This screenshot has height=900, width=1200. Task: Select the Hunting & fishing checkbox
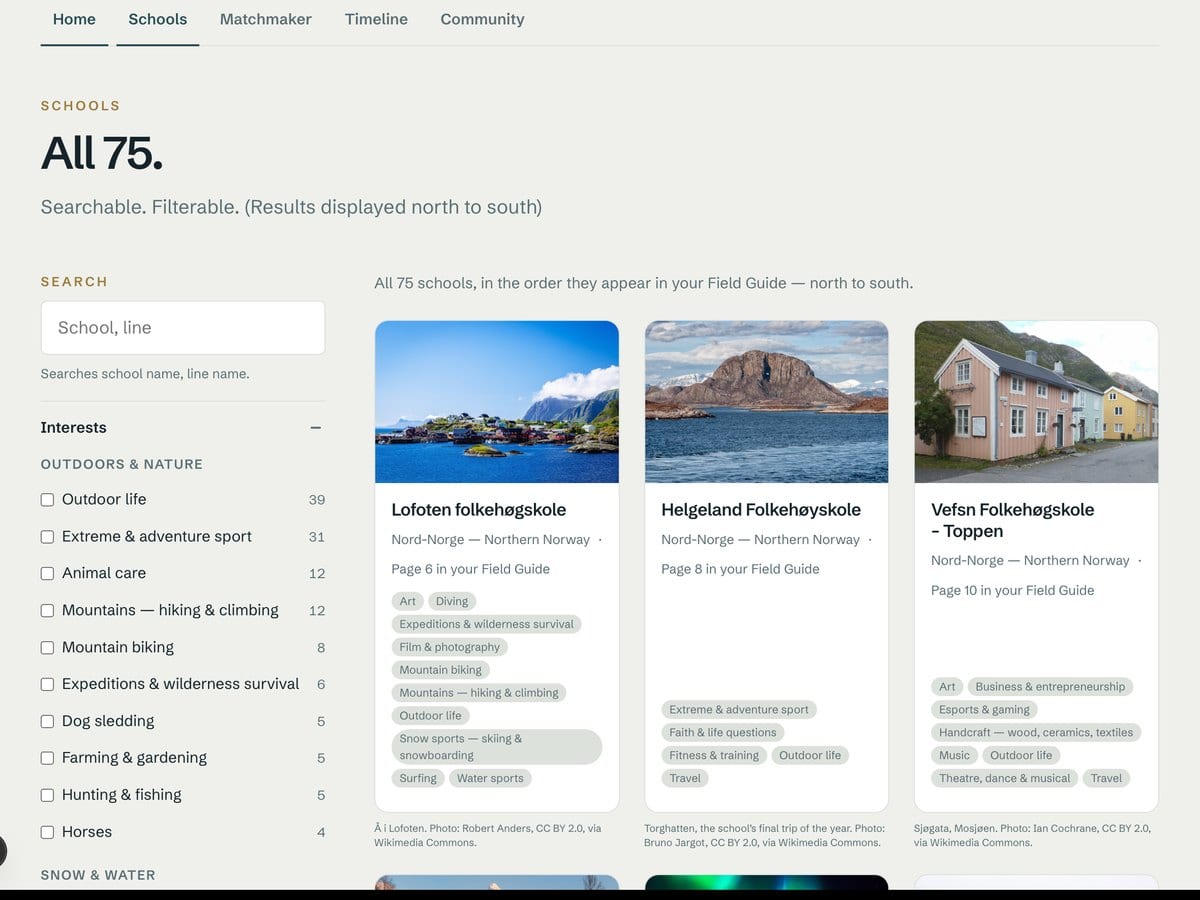click(x=47, y=795)
